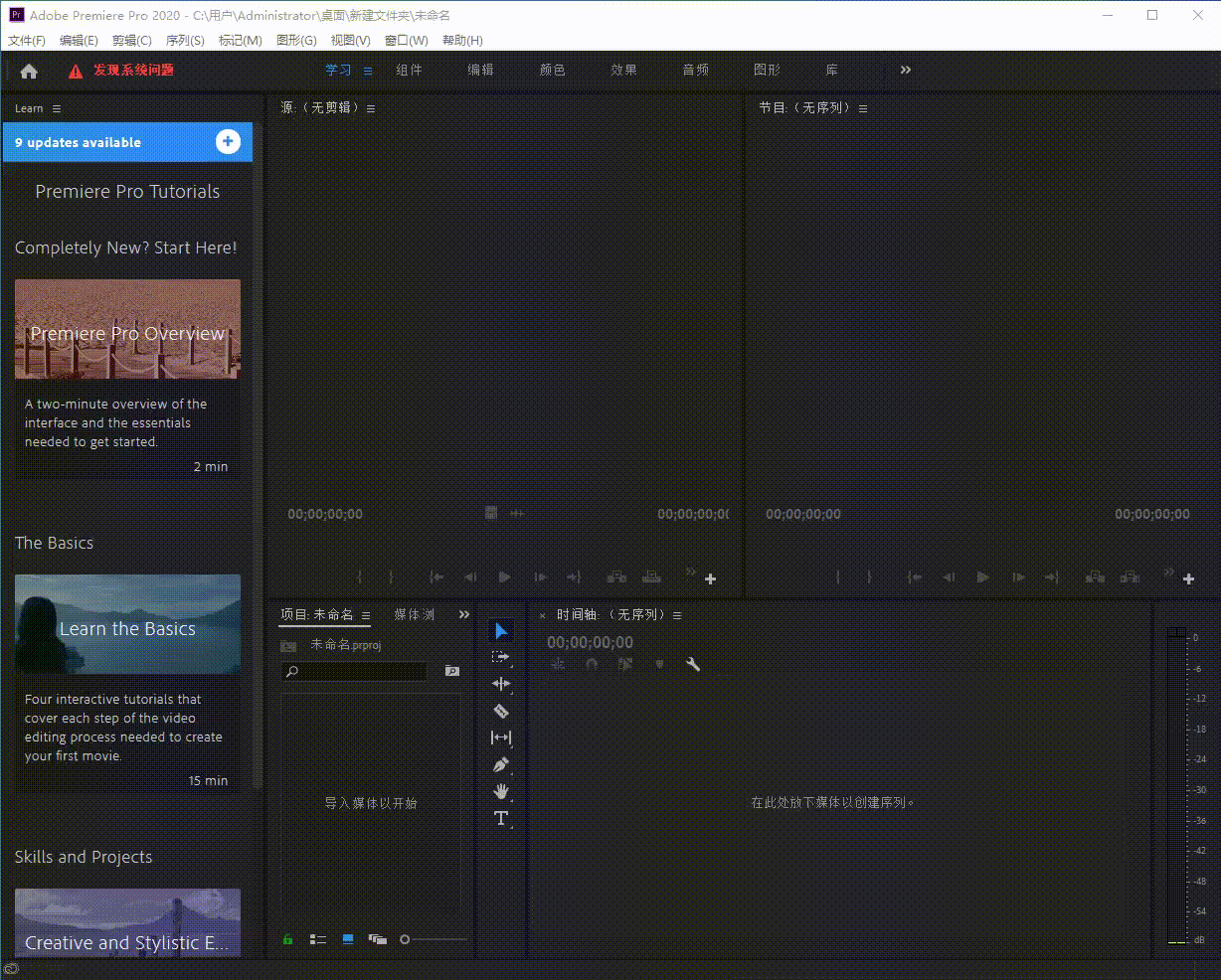This screenshot has width=1221, height=980.
Task: Select the Razor tool
Action: (x=501, y=711)
